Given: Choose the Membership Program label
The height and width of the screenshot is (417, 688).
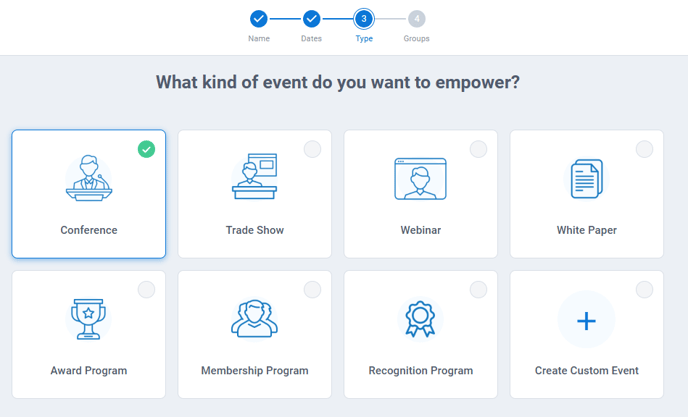Looking at the screenshot, I should click(x=254, y=370).
